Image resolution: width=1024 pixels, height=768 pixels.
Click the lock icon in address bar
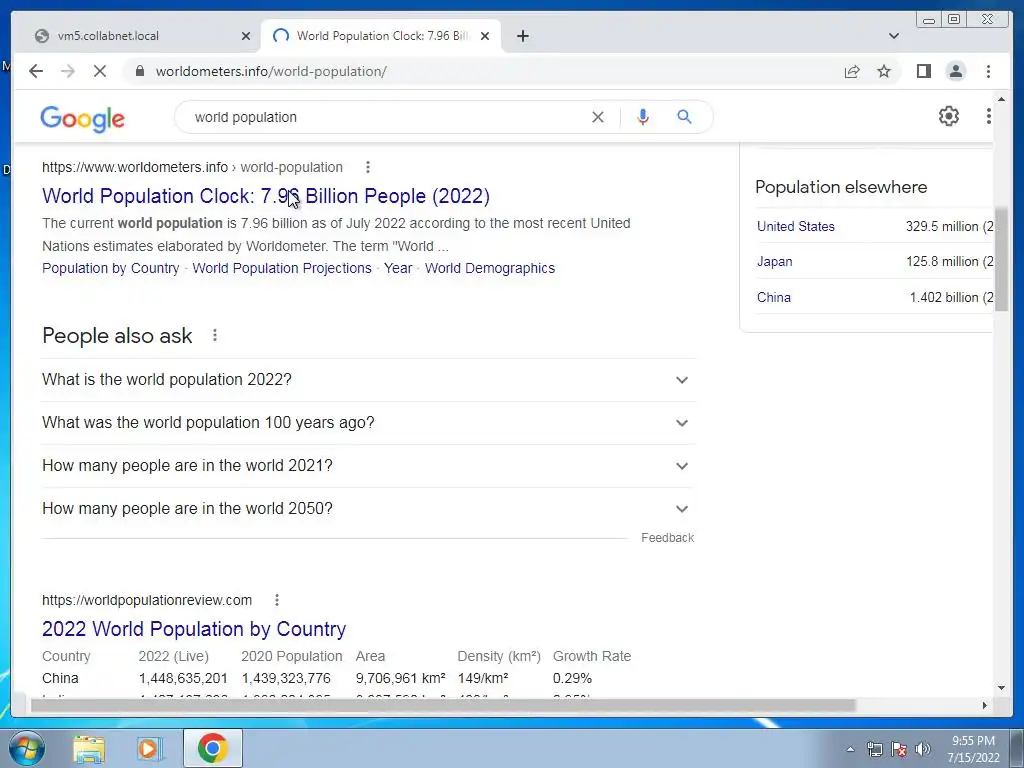(140, 71)
